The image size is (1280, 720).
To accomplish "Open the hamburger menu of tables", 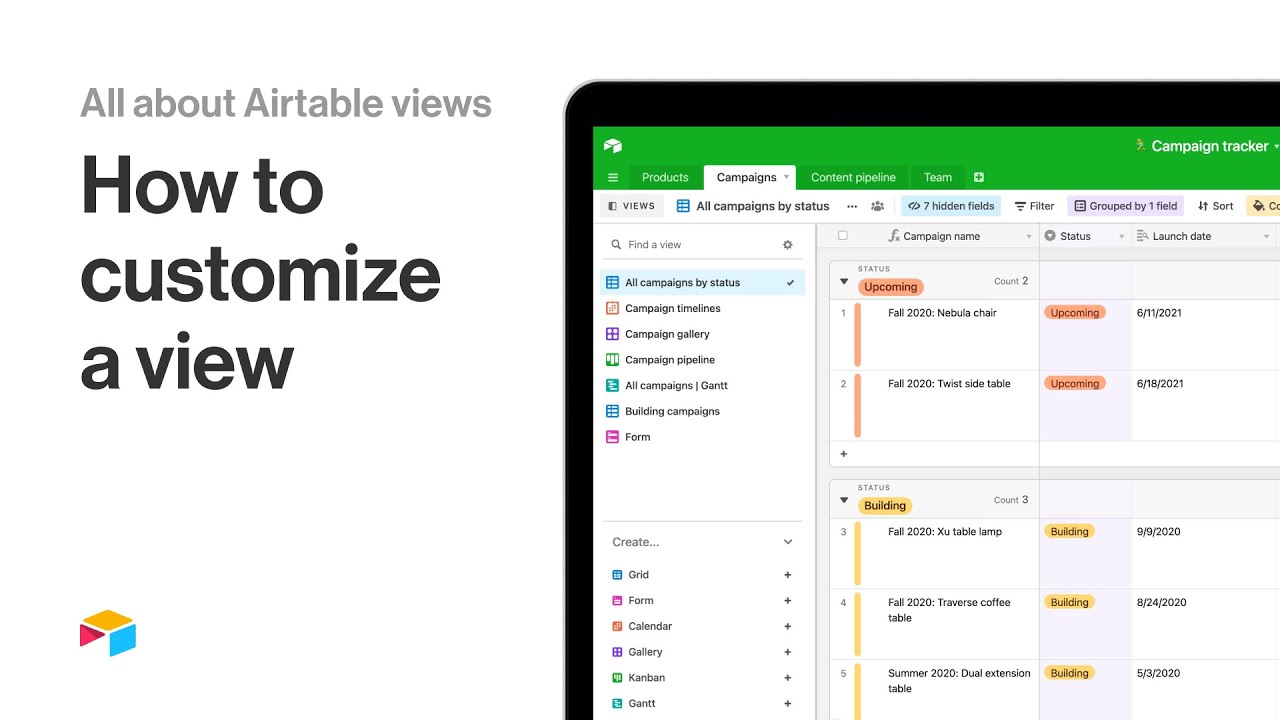I will click(613, 177).
